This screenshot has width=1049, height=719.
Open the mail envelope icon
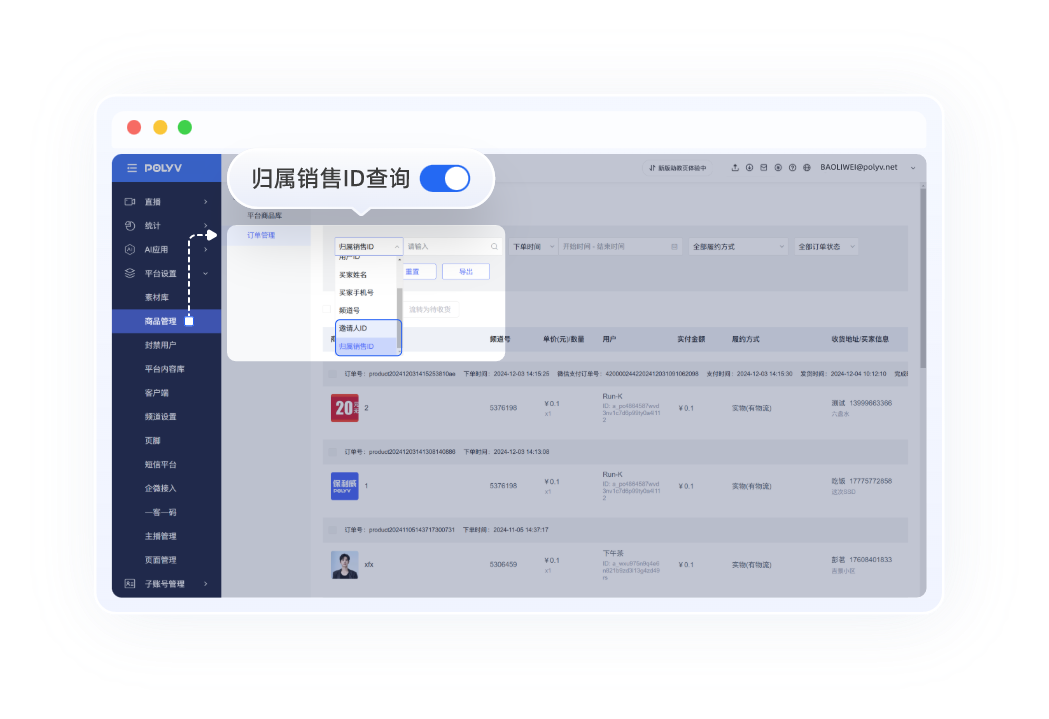click(764, 168)
